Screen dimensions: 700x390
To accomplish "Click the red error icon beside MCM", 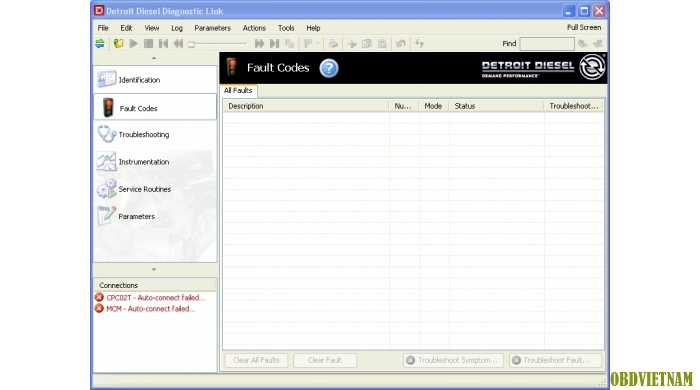I will (99, 308).
